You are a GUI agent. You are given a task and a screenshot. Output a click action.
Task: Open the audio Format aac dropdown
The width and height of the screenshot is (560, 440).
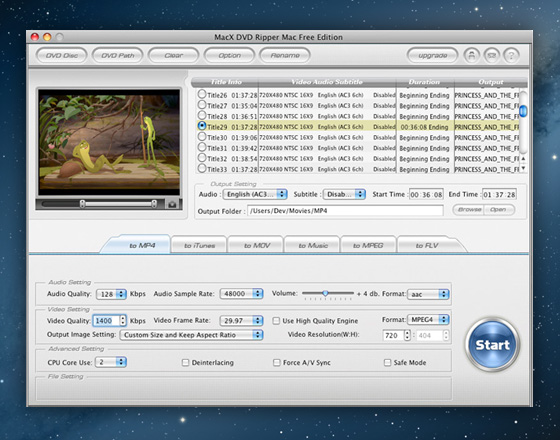click(428, 294)
